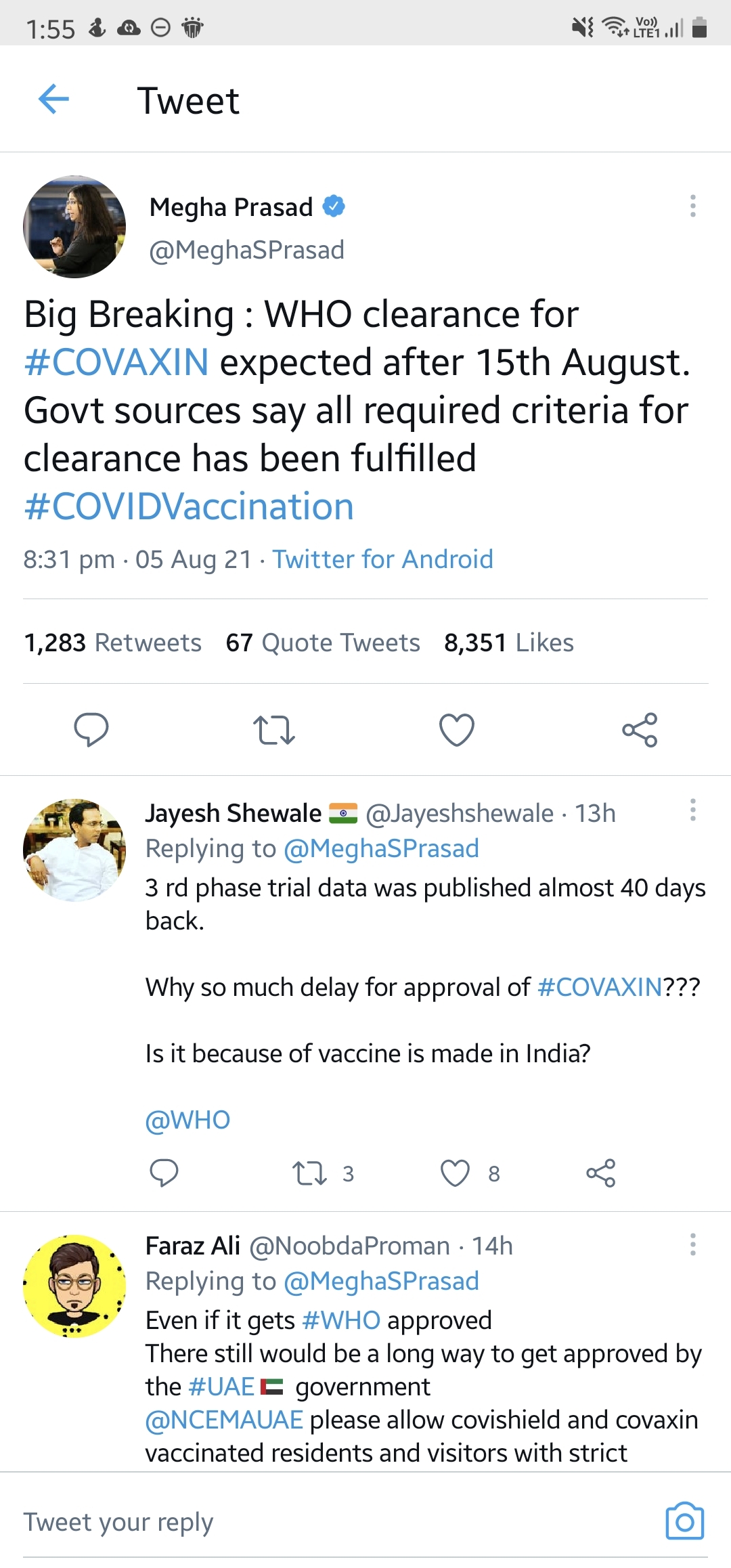Open the @NCEMAUAE mention
The width and height of the screenshot is (731, 1568).
224,1420
